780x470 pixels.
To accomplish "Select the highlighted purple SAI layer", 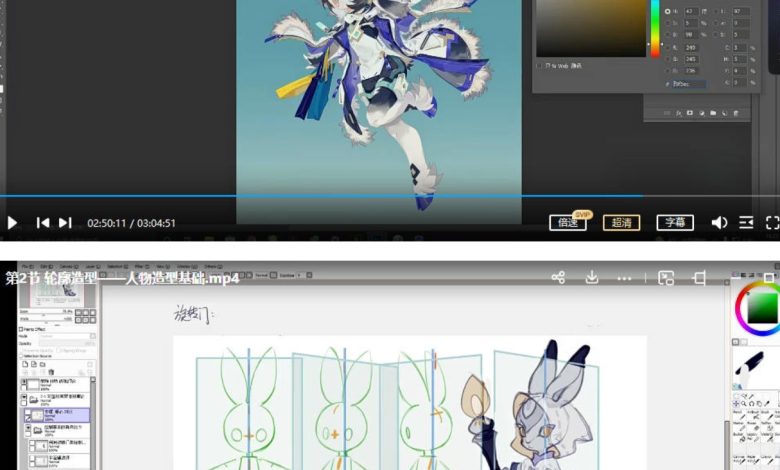I will (57, 414).
